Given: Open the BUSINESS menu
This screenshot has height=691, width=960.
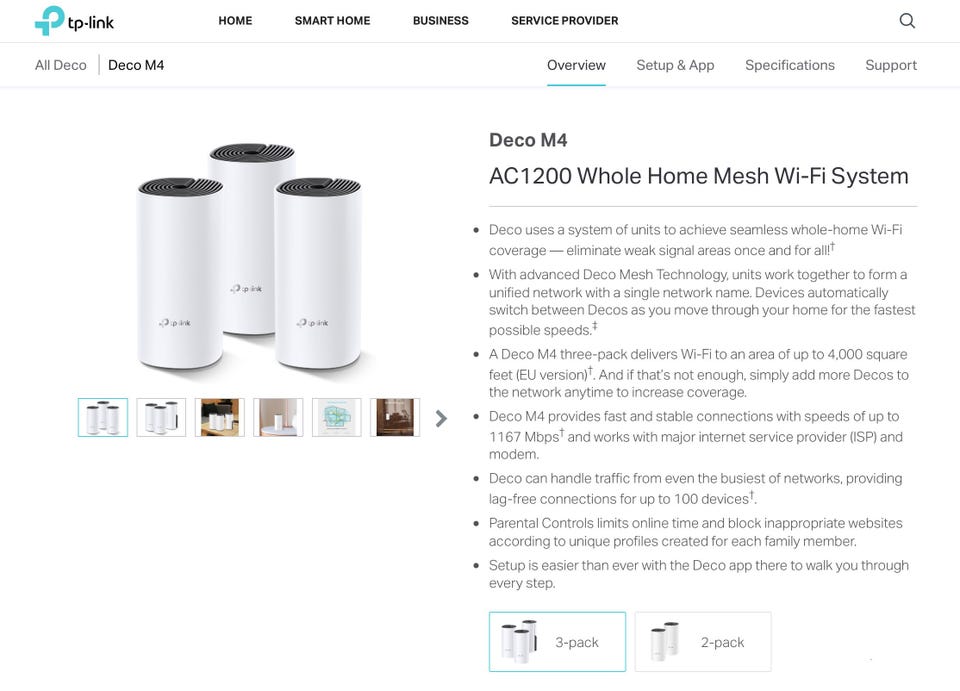Looking at the screenshot, I should 441,21.
